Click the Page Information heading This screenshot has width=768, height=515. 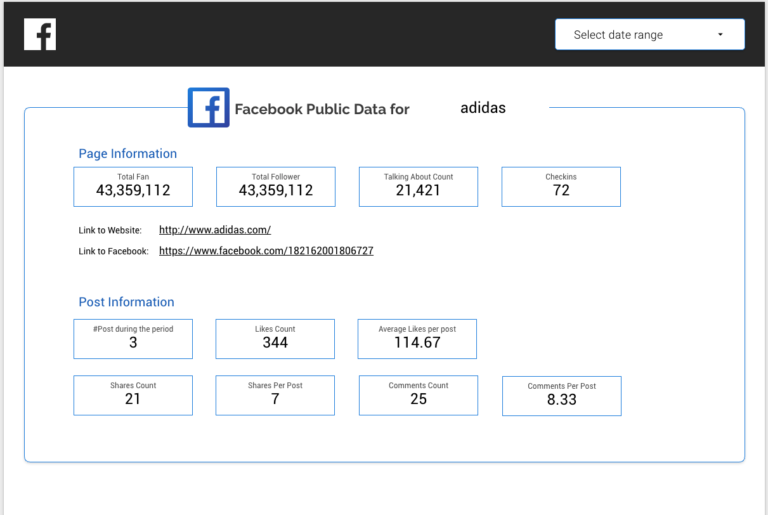(128, 154)
